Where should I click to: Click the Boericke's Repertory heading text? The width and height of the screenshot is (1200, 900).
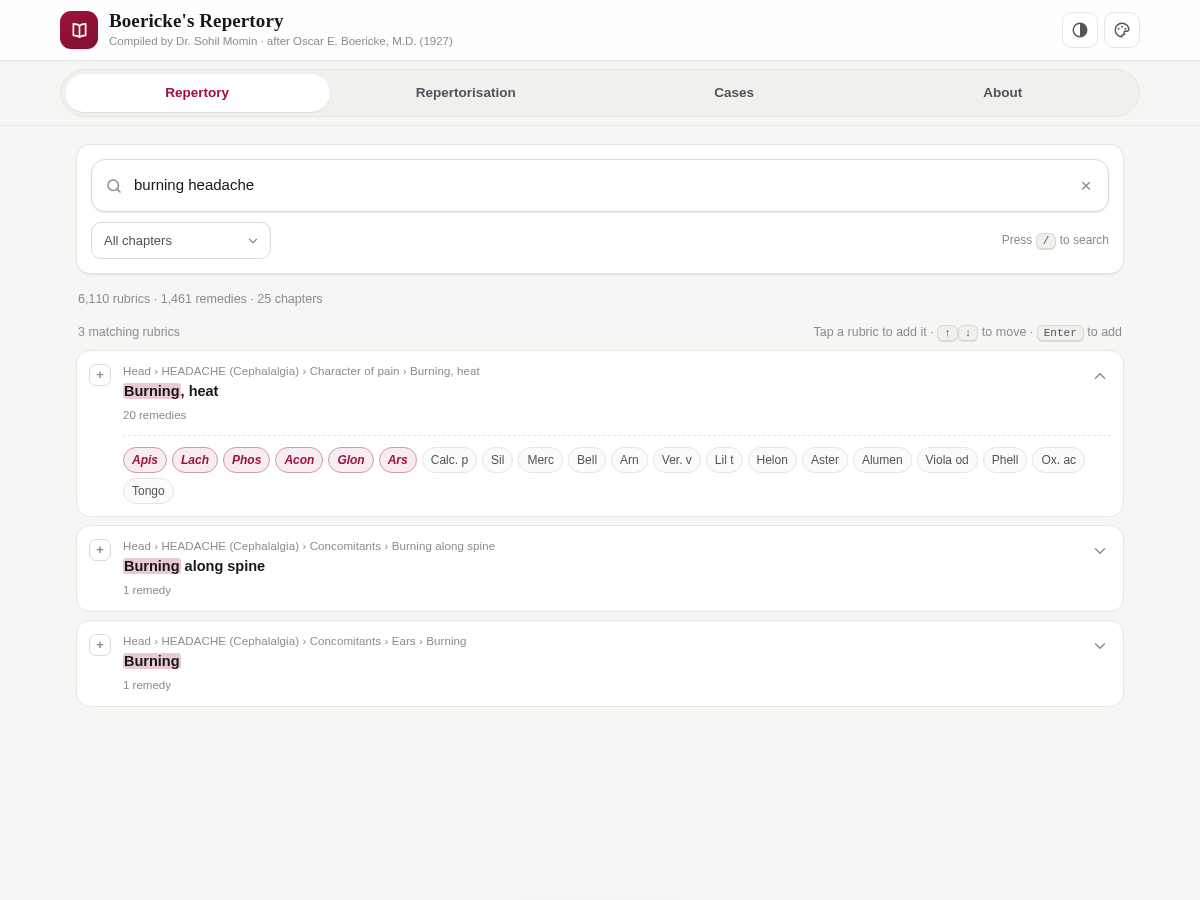(x=196, y=21)
